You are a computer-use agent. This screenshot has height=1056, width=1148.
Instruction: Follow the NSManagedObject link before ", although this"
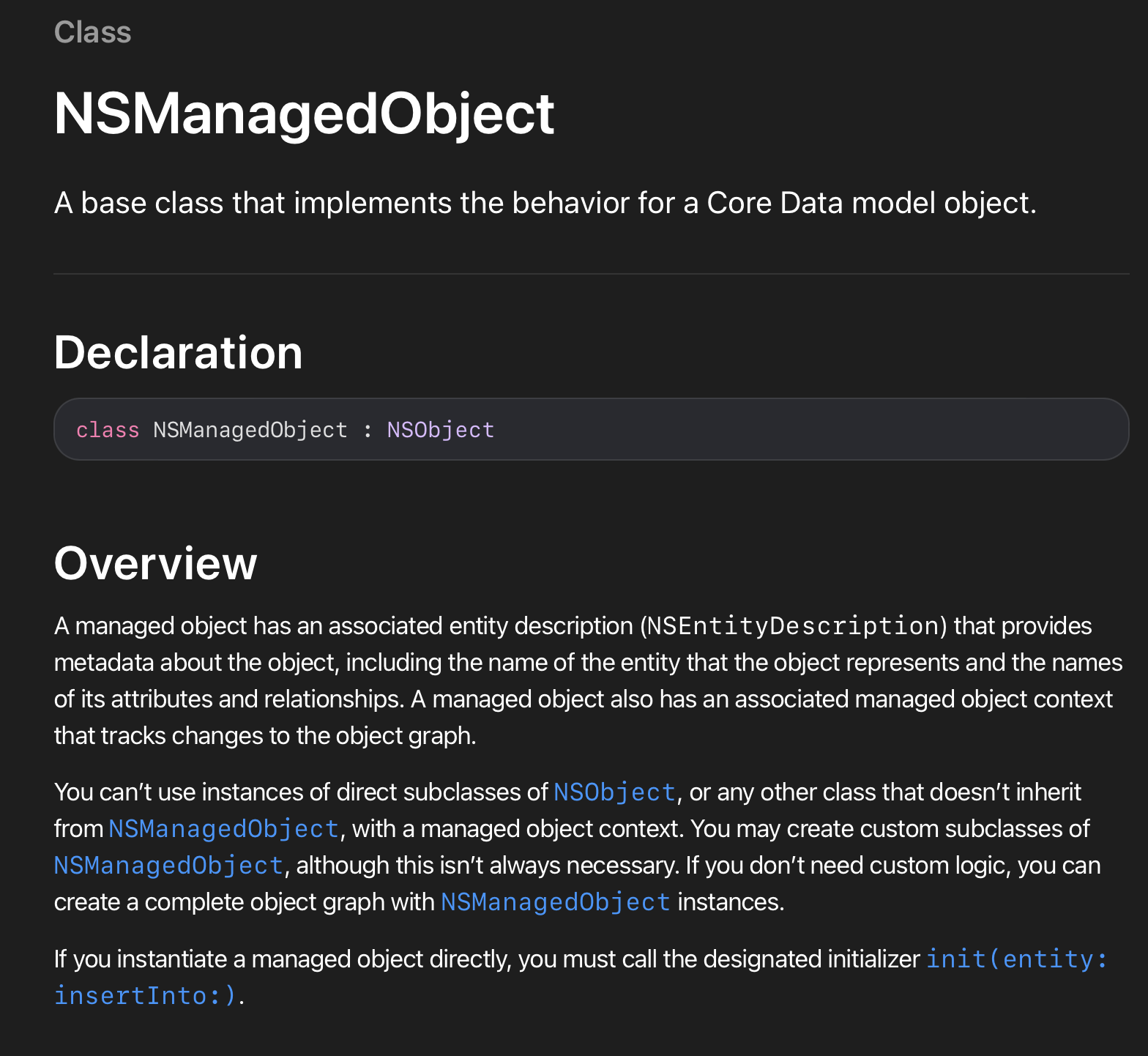pos(168,866)
